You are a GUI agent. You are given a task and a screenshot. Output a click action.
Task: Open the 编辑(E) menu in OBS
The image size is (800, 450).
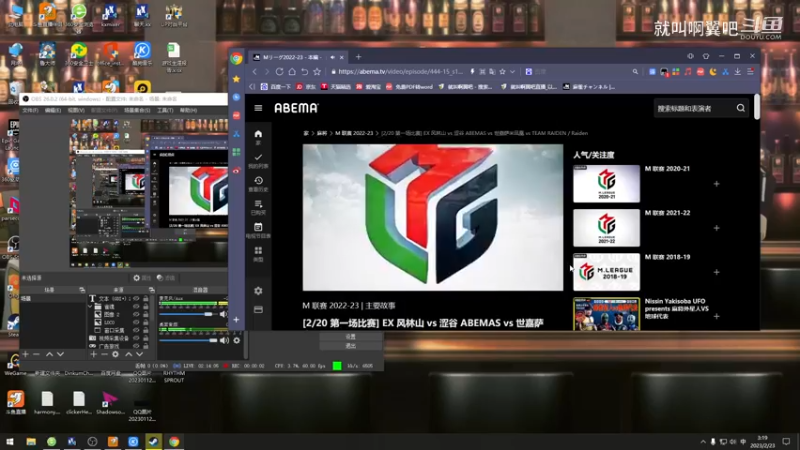[x=53, y=110]
